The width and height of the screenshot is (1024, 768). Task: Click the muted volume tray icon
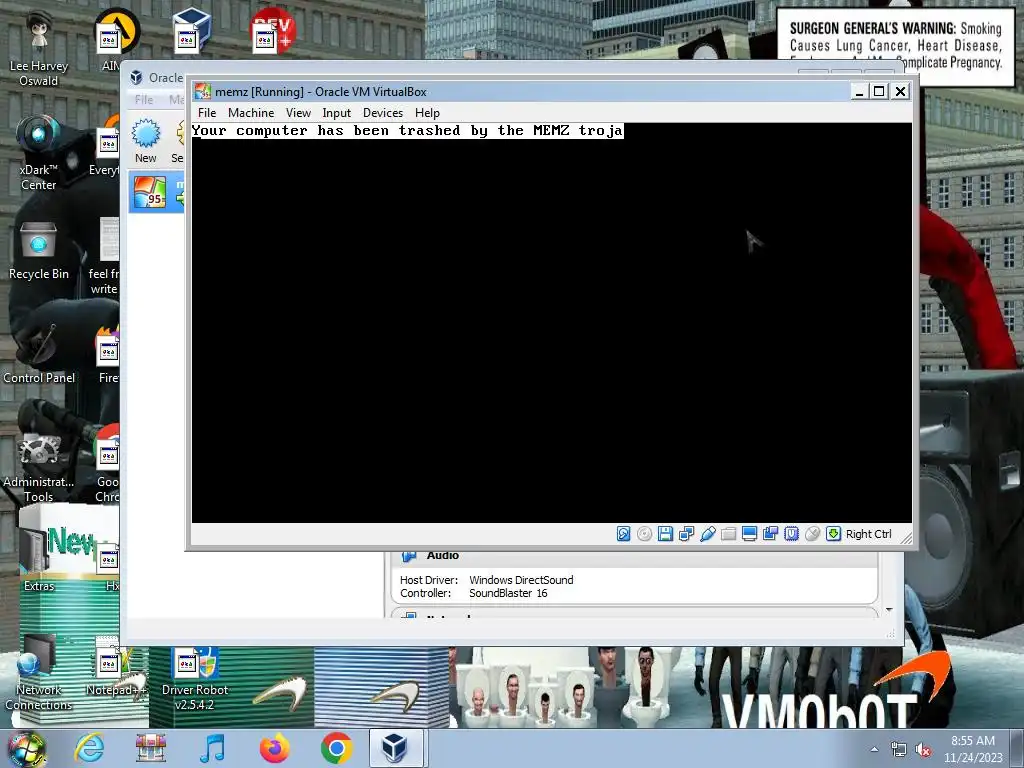923,750
